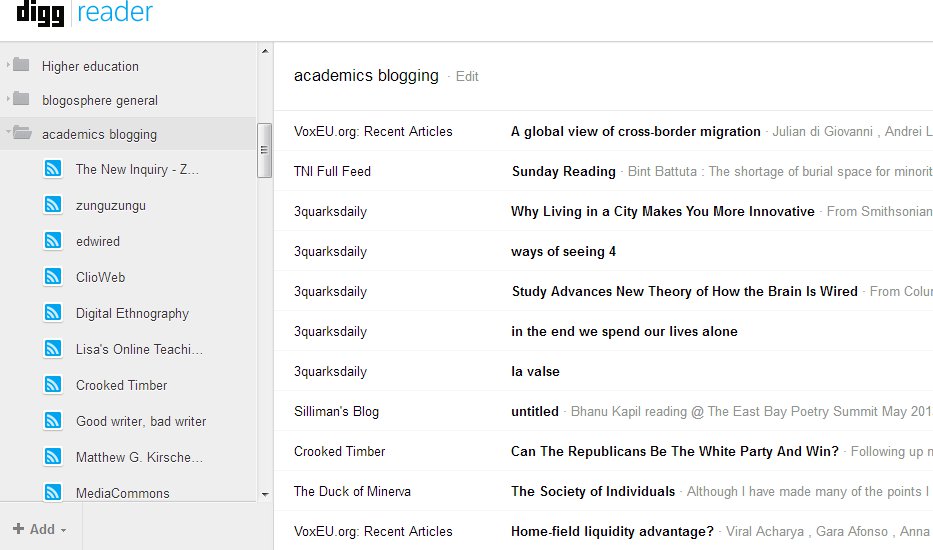This screenshot has width=933, height=550.
Task: Open Matthew G. Kirsche... feed
Action: pos(139,457)
